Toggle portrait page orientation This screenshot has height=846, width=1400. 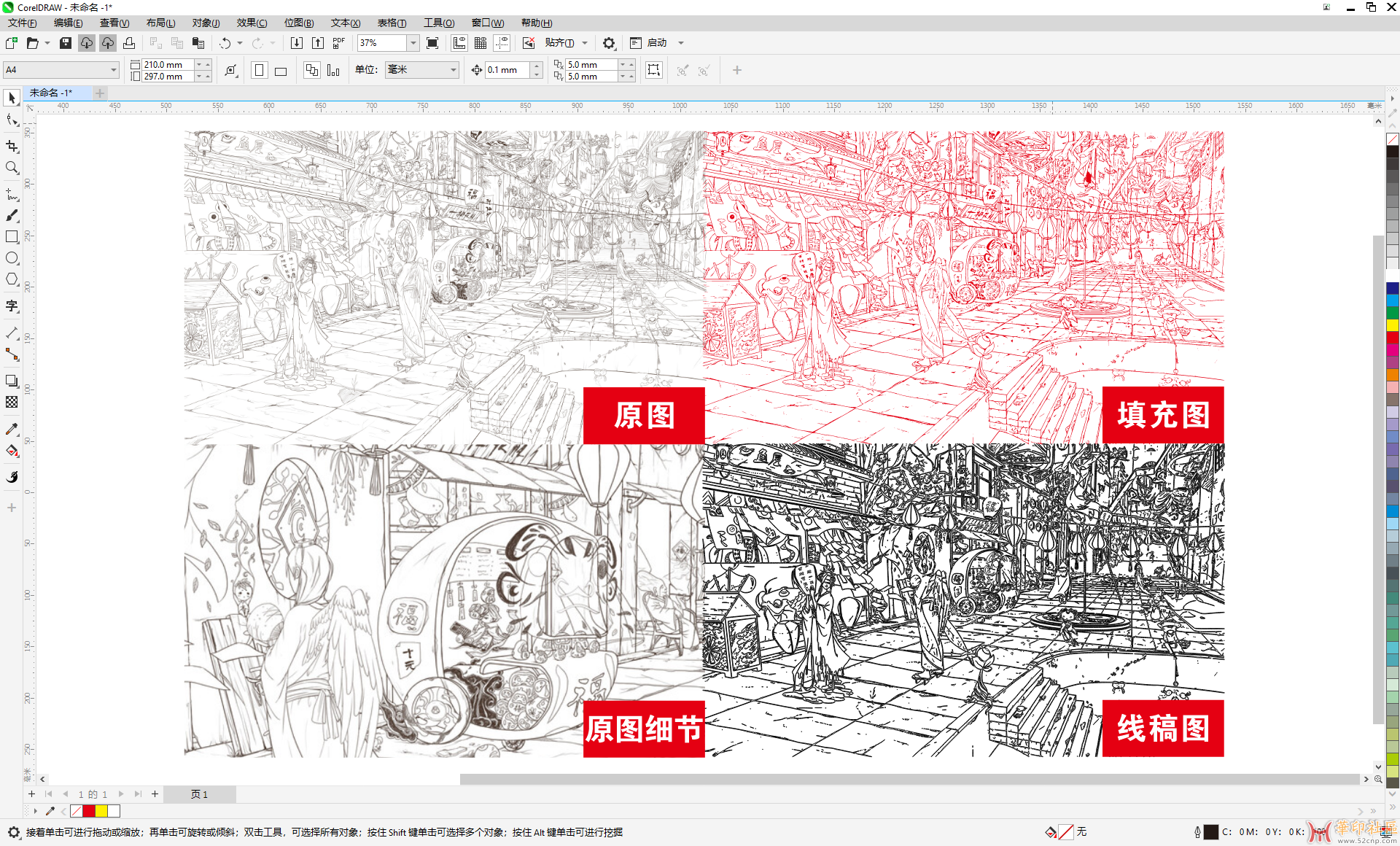pyautogui.click(x=258, y=71)
